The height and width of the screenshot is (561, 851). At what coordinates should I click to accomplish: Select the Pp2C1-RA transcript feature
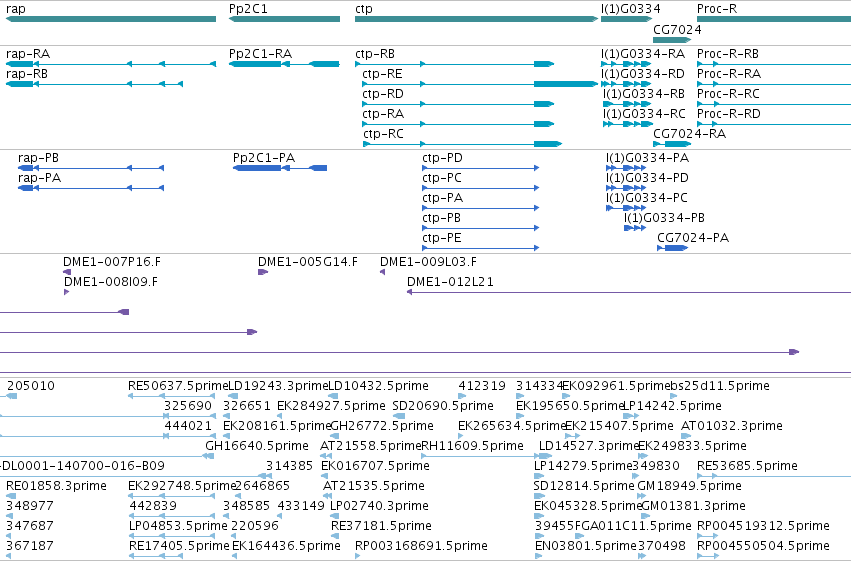pos(284,64)
